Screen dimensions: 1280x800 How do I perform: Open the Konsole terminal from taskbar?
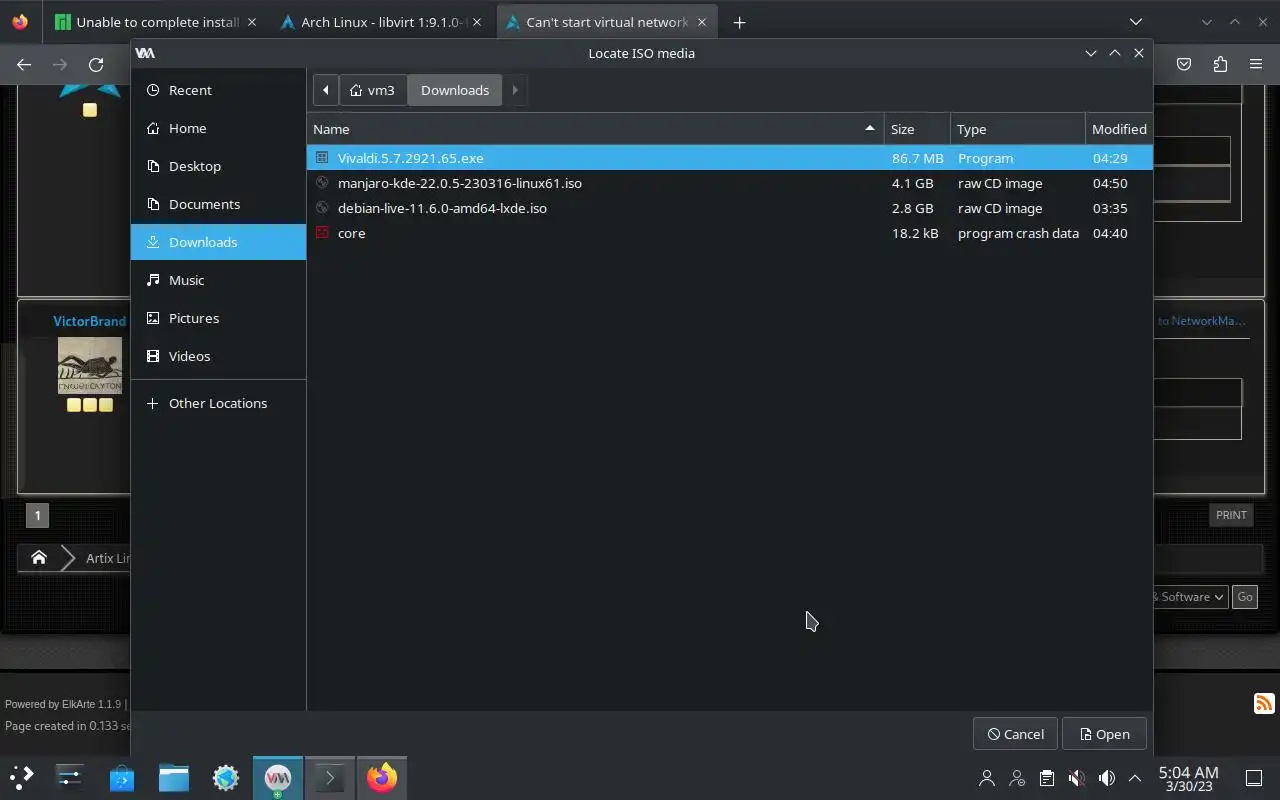pyautogui.click(x=330, y=777)
